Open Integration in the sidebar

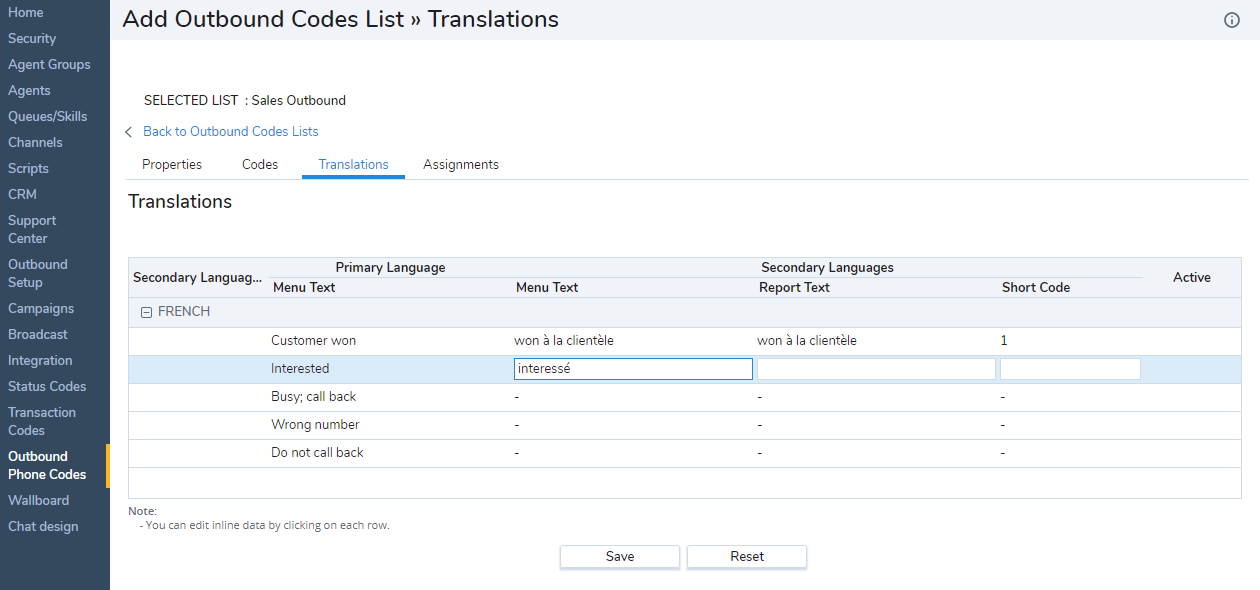[40, 361]
